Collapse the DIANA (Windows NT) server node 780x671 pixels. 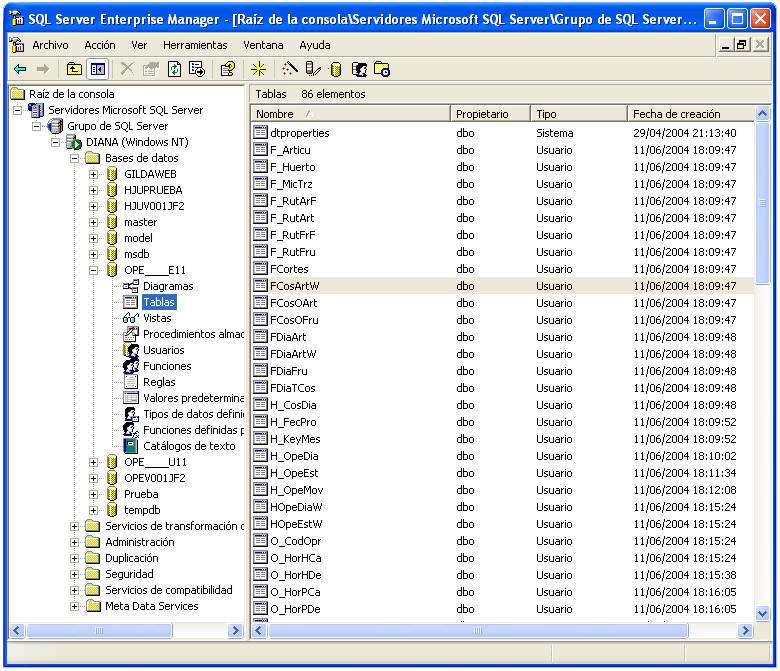pos(55,142)
